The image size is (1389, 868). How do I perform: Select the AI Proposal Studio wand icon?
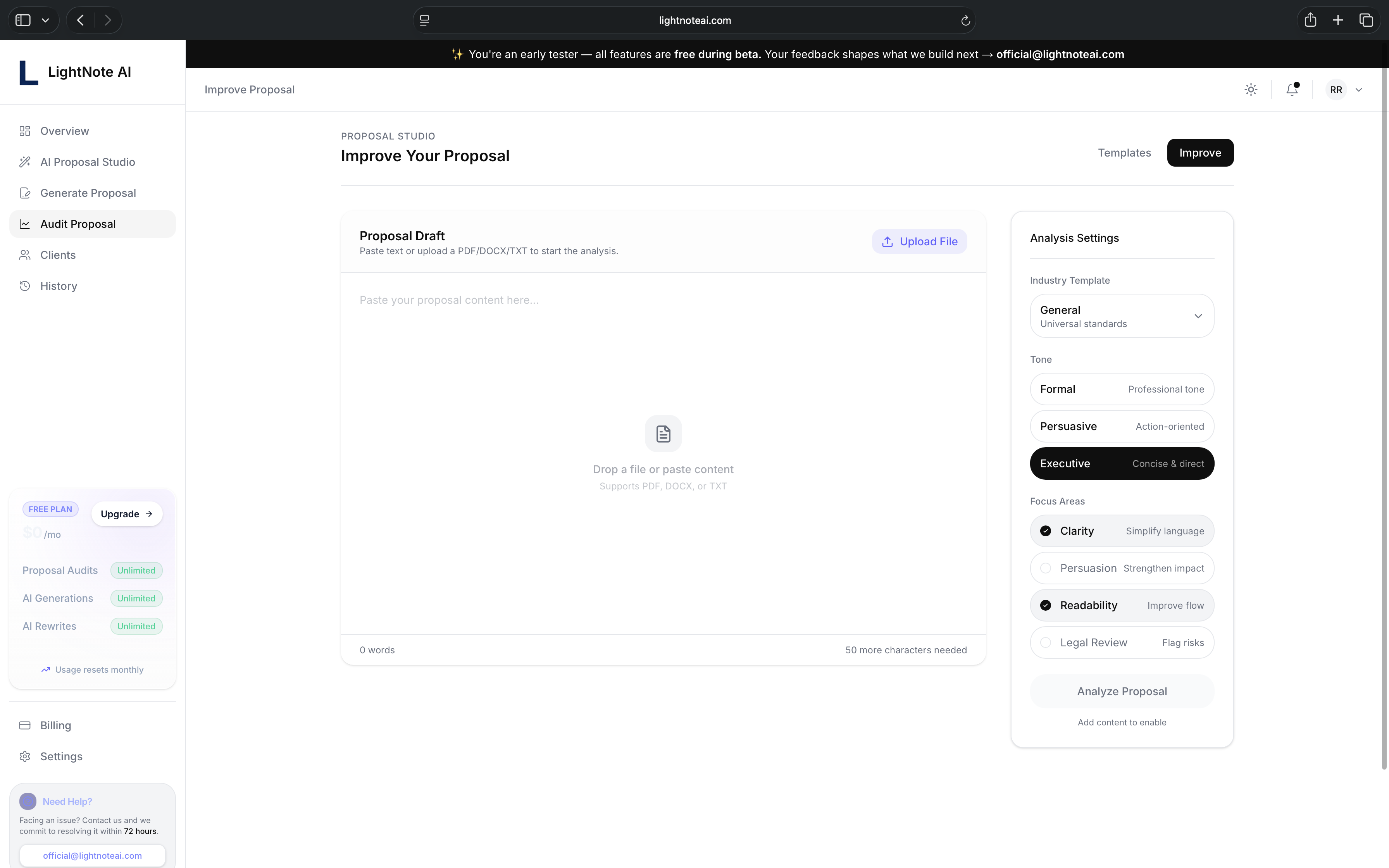[x=25, y=162]
